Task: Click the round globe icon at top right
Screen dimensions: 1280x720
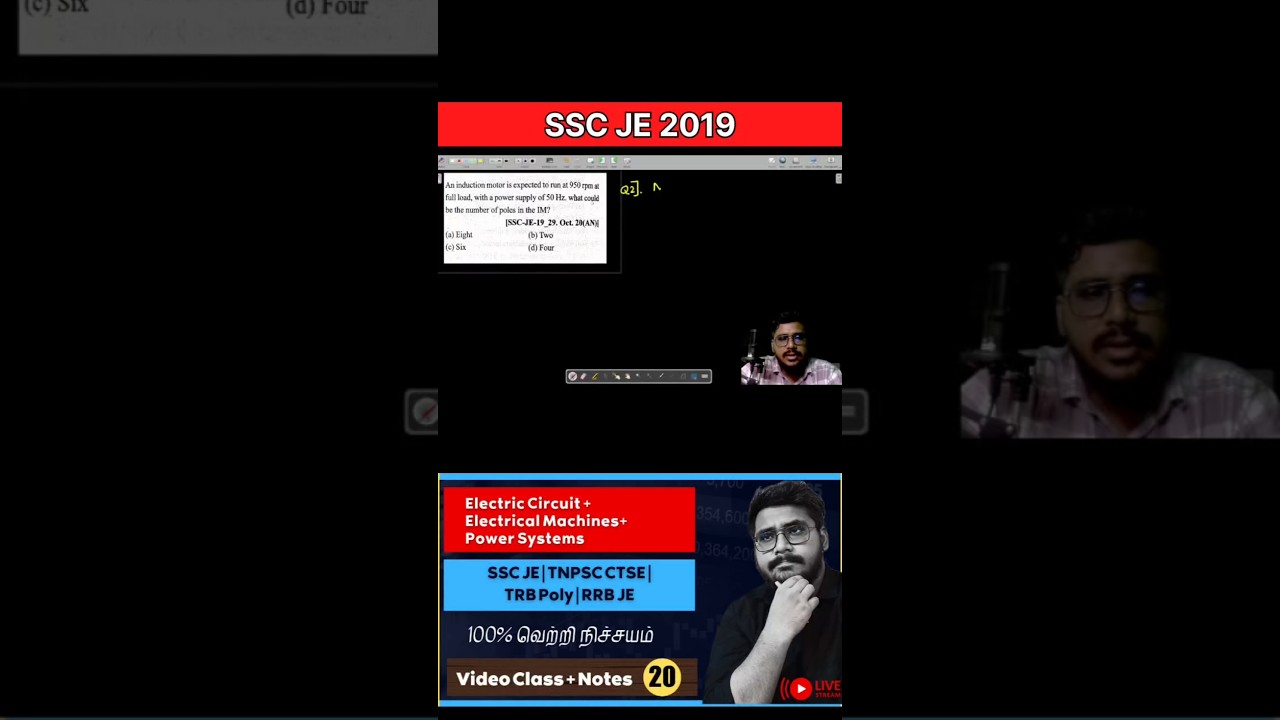Action: coord(783,161)
